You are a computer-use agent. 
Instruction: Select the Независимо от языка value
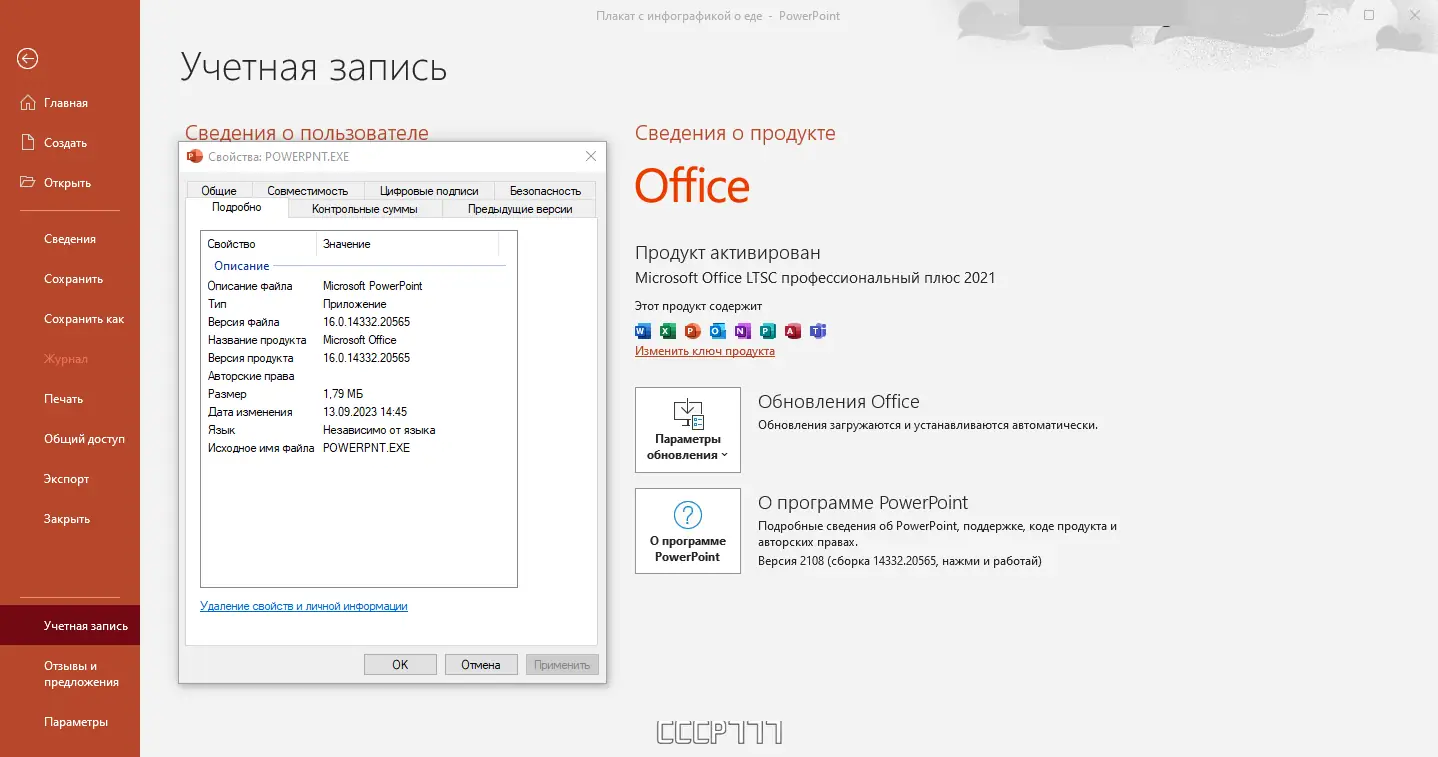(x=379, y=430)
